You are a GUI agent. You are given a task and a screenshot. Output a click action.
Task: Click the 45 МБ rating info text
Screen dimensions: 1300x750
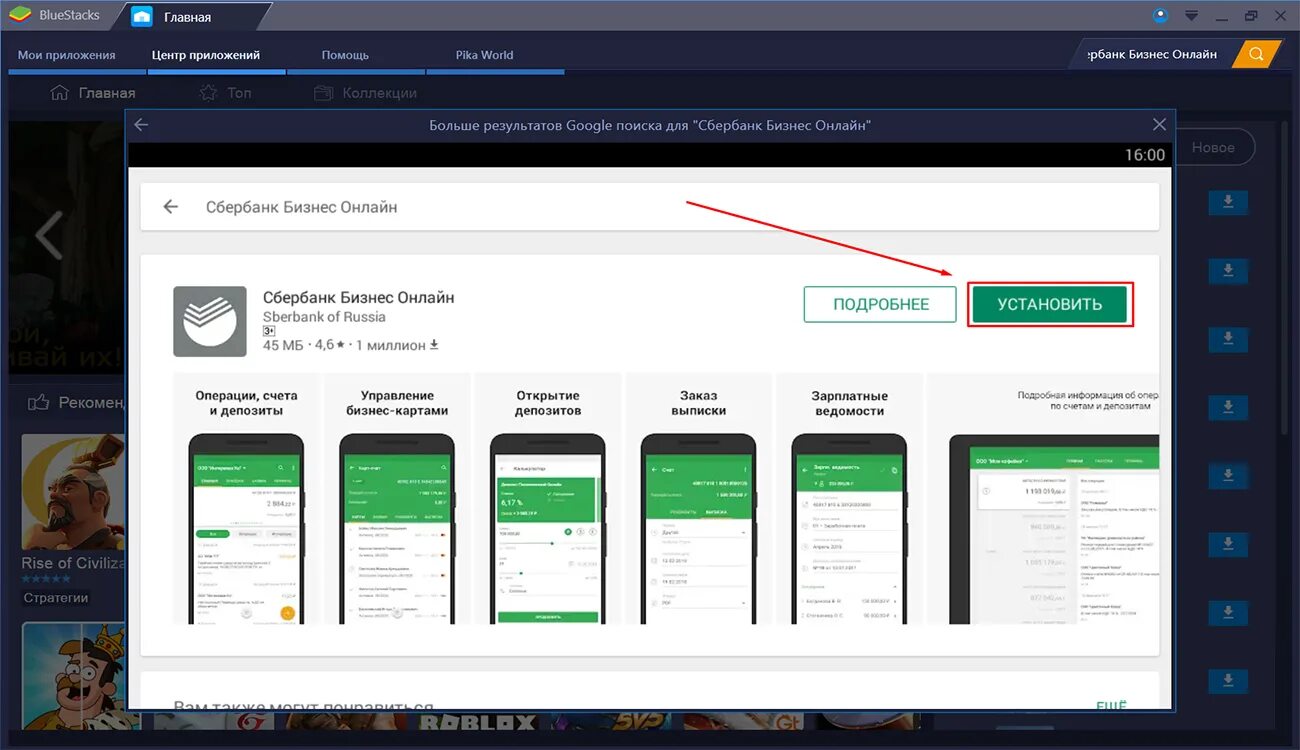(351, 345)
